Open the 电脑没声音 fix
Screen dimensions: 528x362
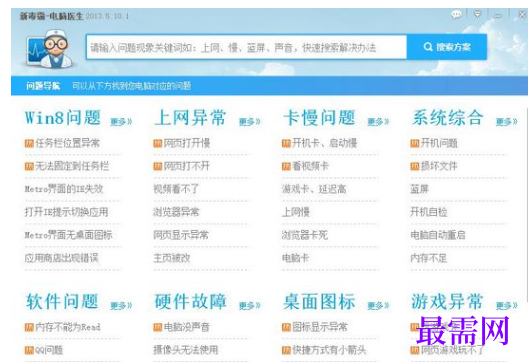(x=187, y=327)
